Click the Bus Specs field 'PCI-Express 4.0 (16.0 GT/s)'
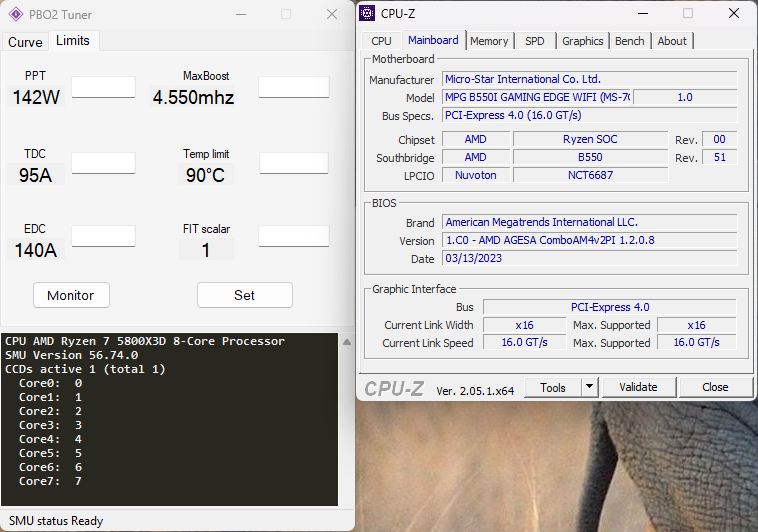758x532 pixels. coord(590,115)
